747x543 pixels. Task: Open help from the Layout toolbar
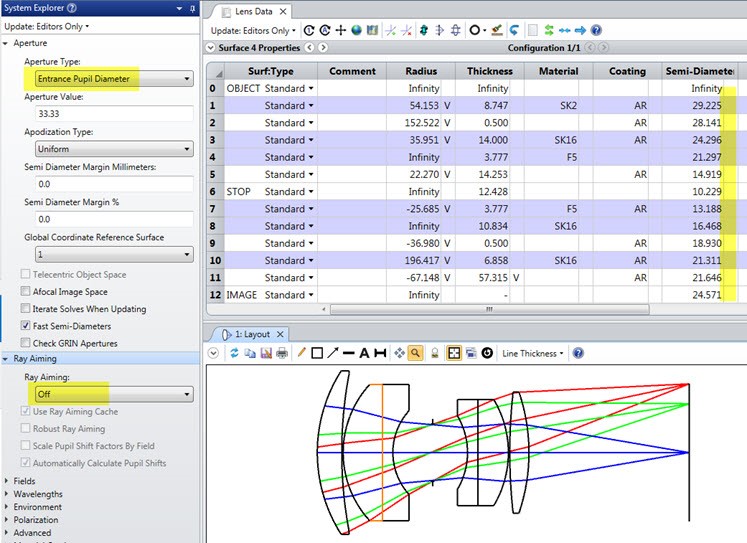click(x=578, y=353)
